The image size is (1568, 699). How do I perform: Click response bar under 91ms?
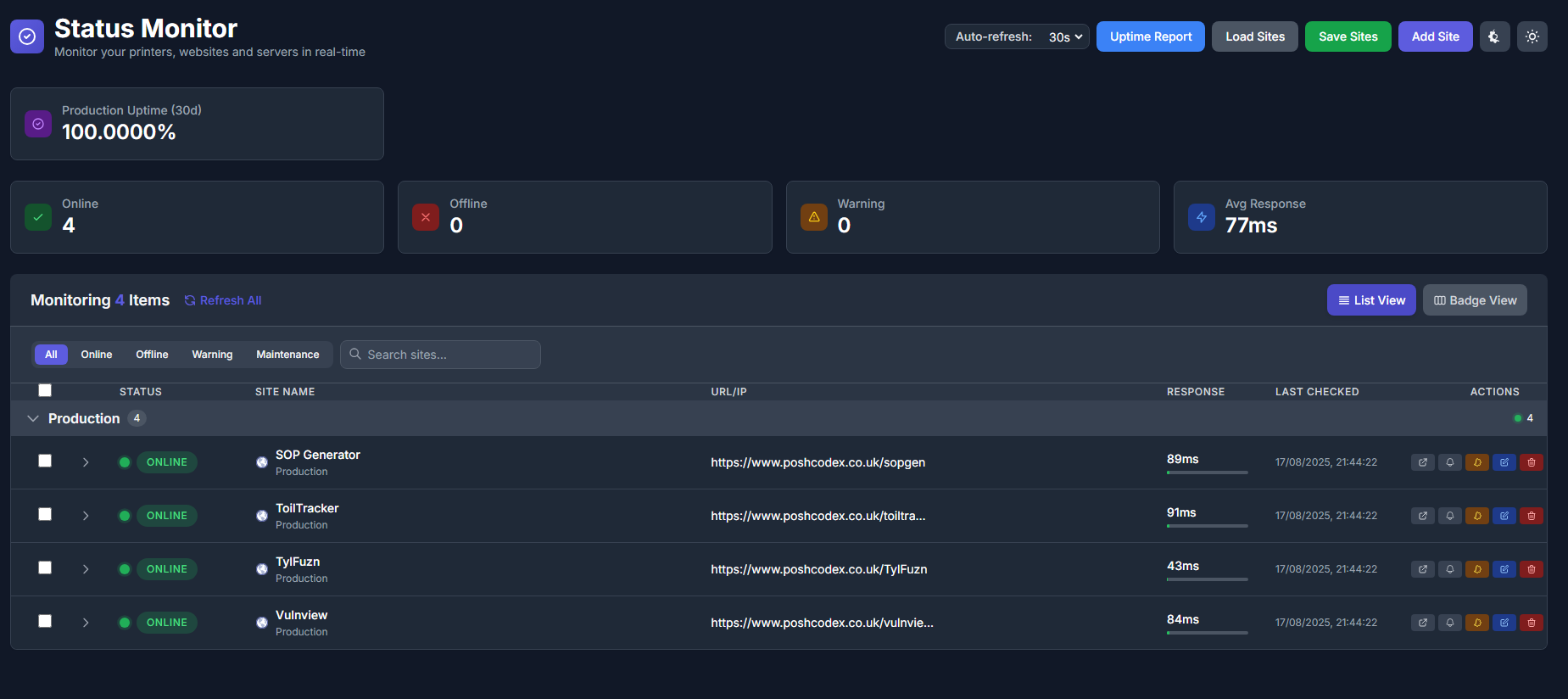point(1208,526)
